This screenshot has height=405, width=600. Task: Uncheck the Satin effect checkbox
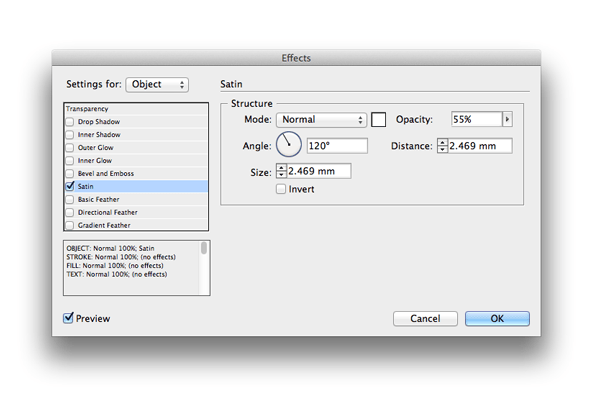coord(70,186)
